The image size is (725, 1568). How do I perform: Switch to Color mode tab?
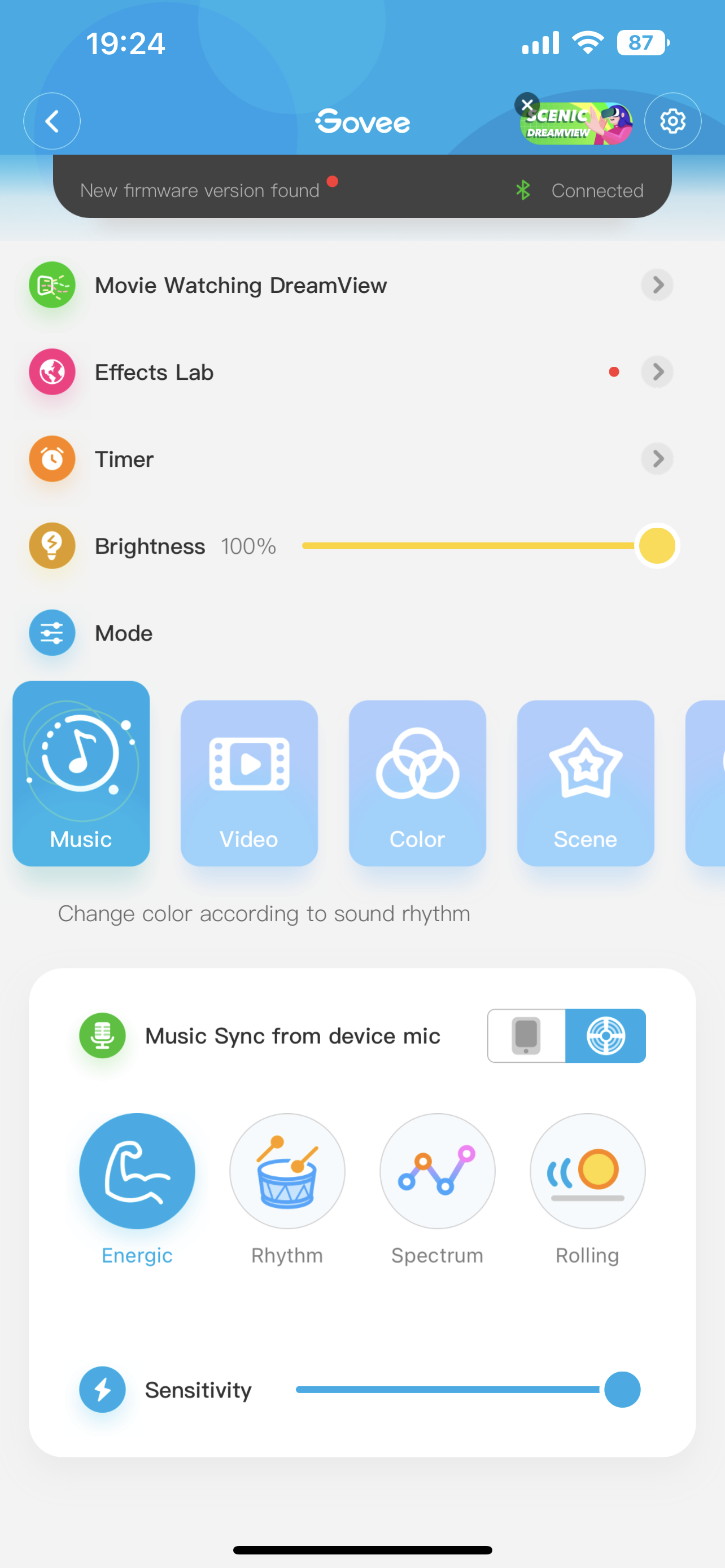click(417, 783)
